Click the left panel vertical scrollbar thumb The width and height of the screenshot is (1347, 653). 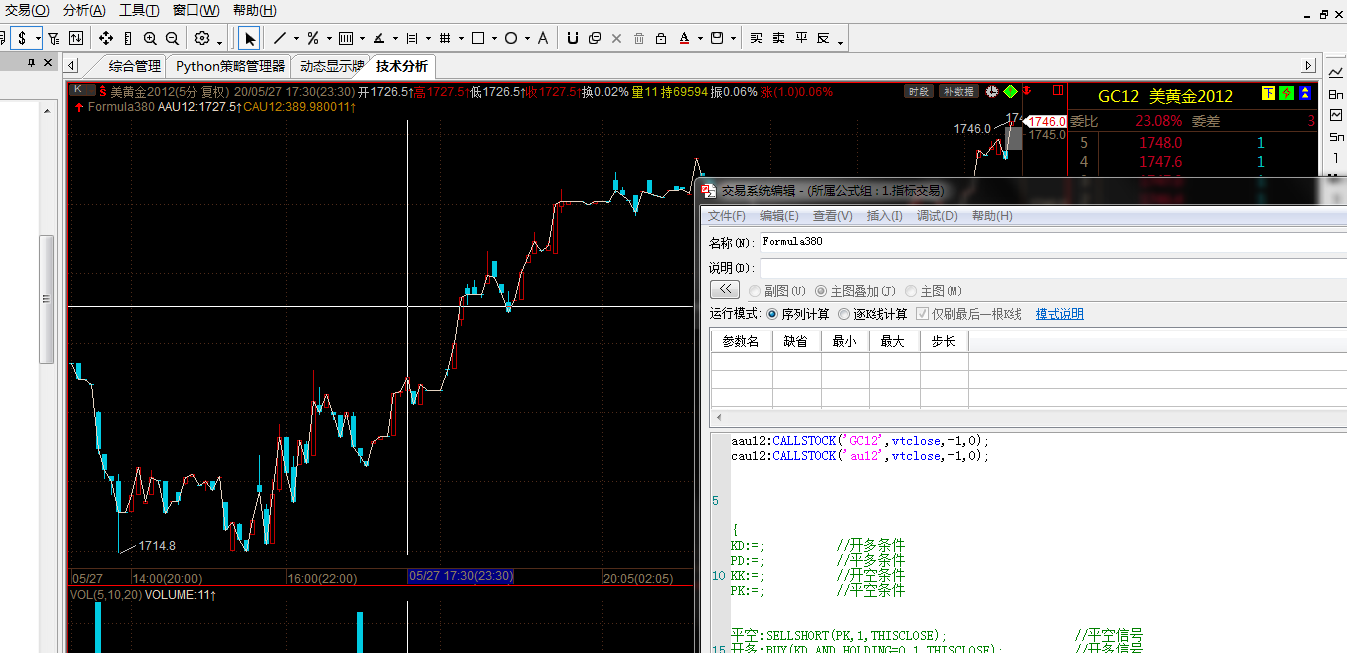click(45, 299)
